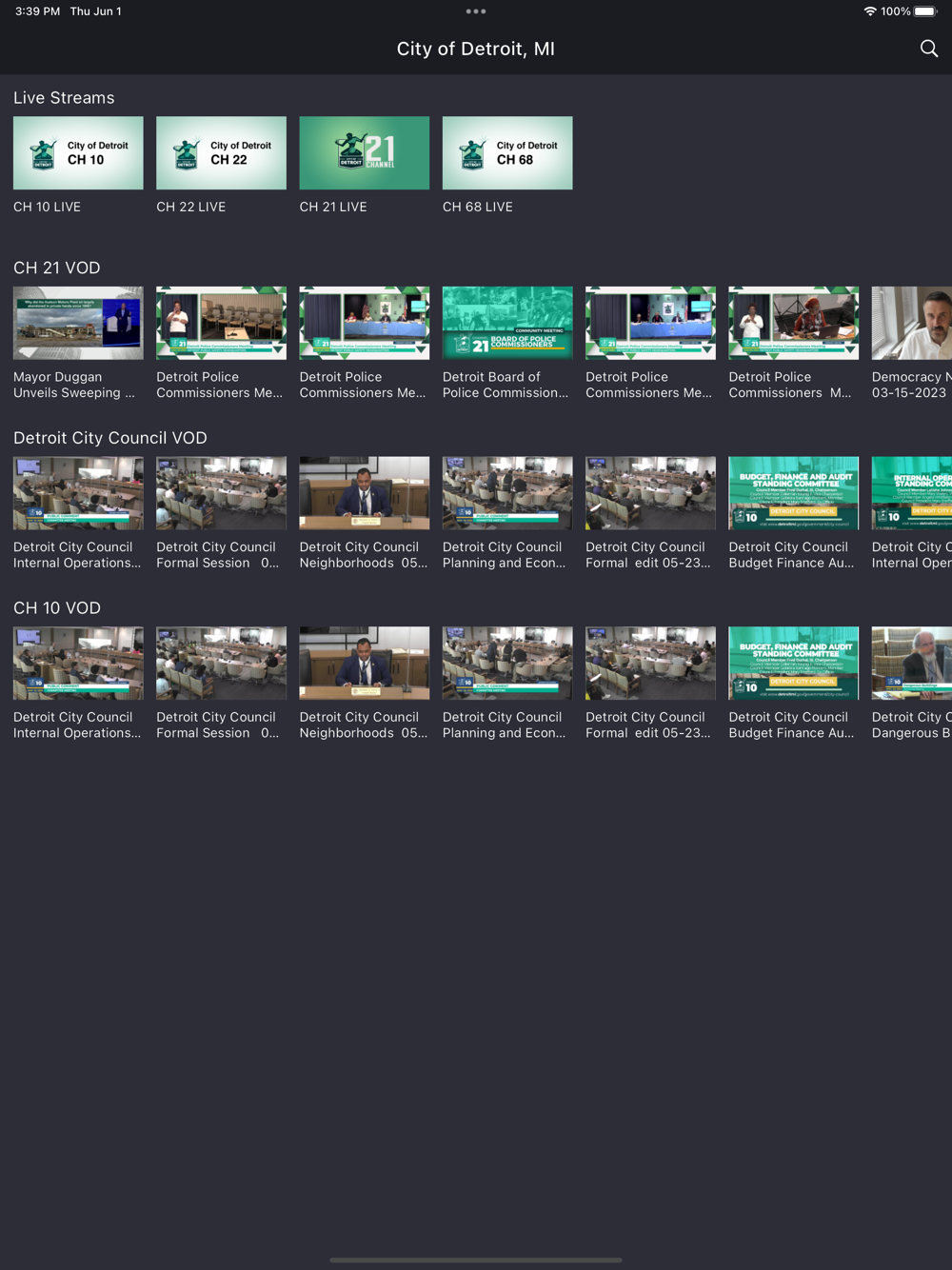
Task: Play the City of Detroit CH 68 live thumbnail
Action: point(507,153)
